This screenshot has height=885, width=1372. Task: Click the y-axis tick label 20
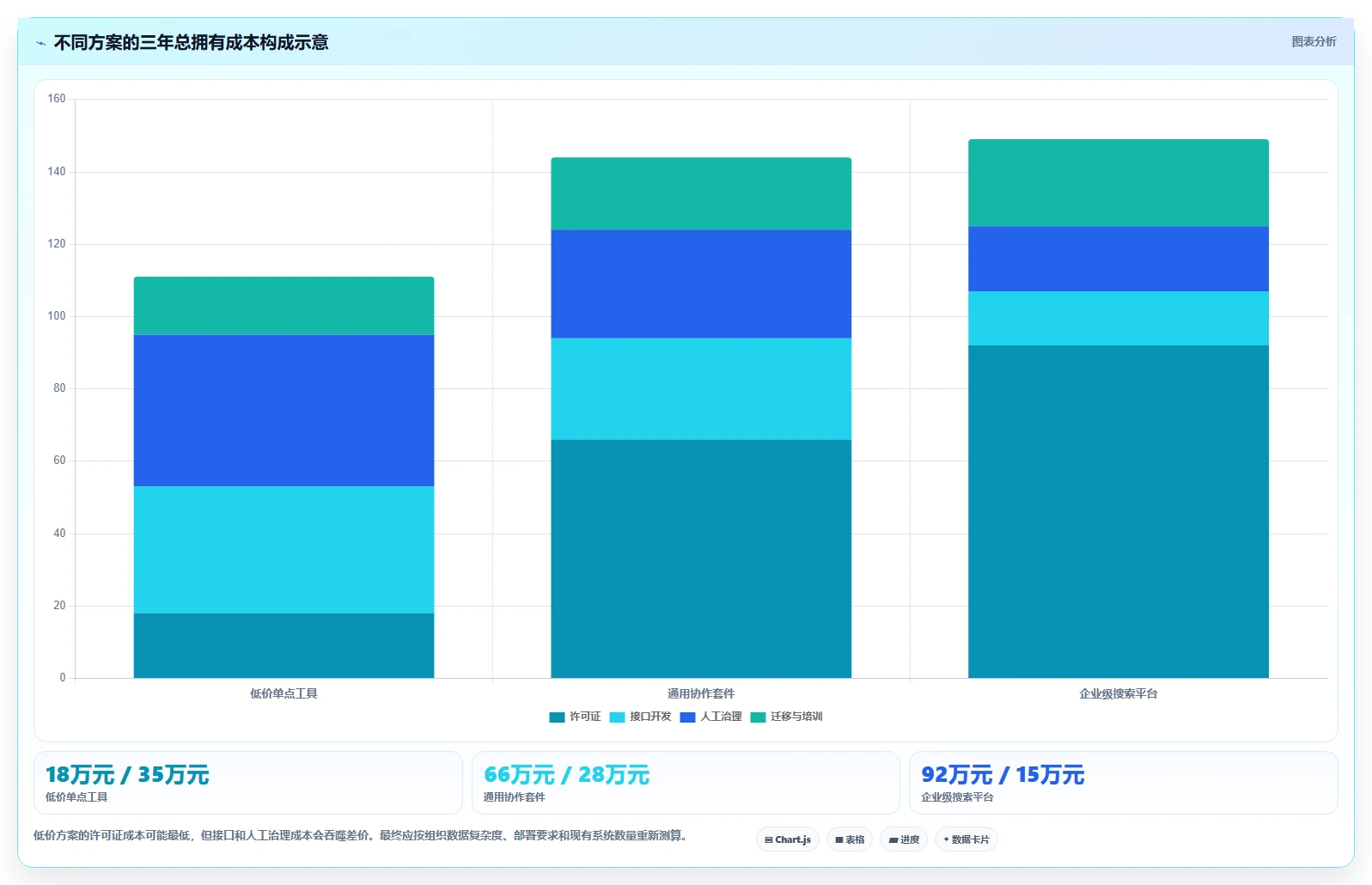[x=59, y=606]
